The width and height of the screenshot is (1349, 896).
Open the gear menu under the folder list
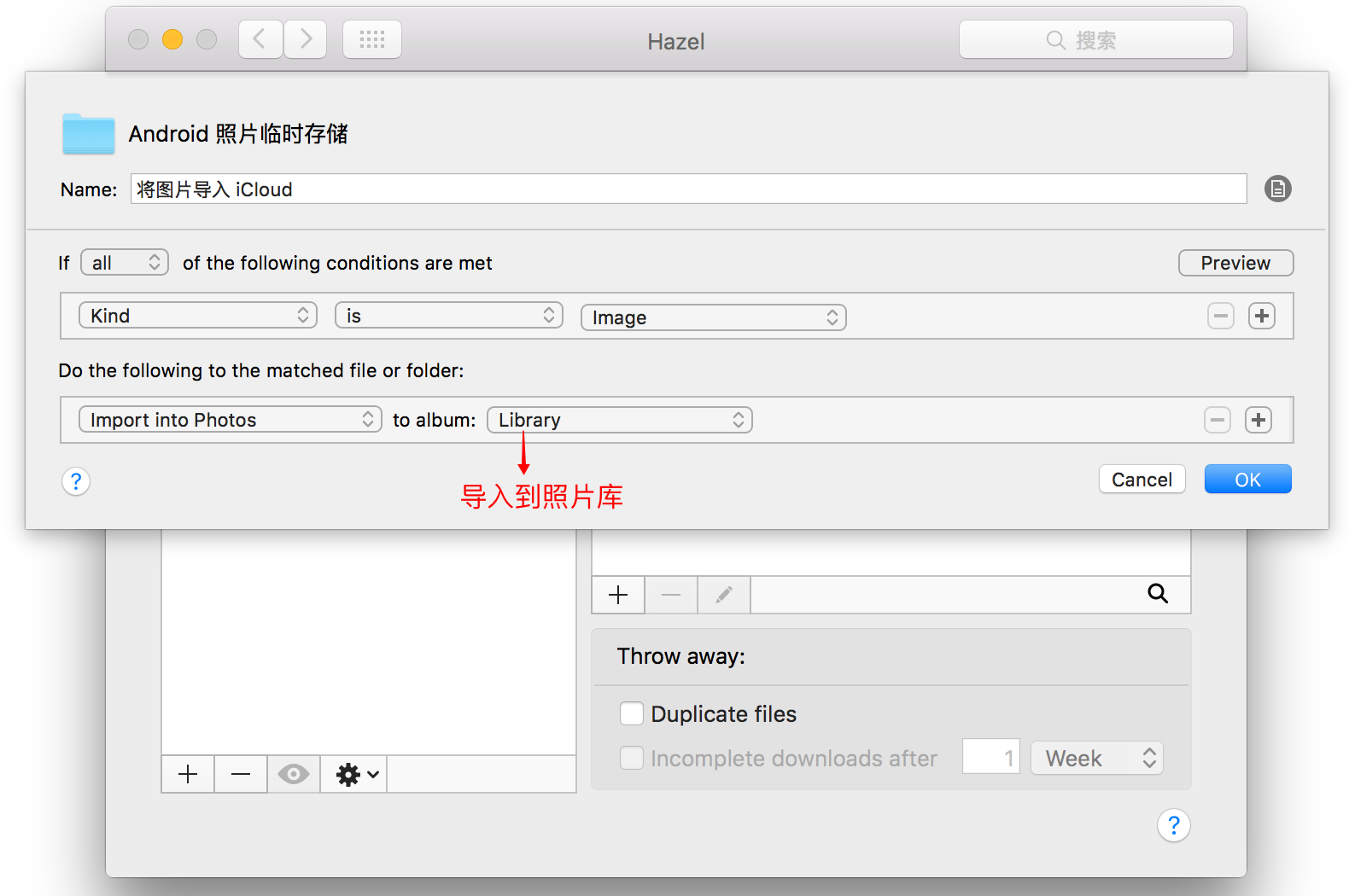(355, 774)
